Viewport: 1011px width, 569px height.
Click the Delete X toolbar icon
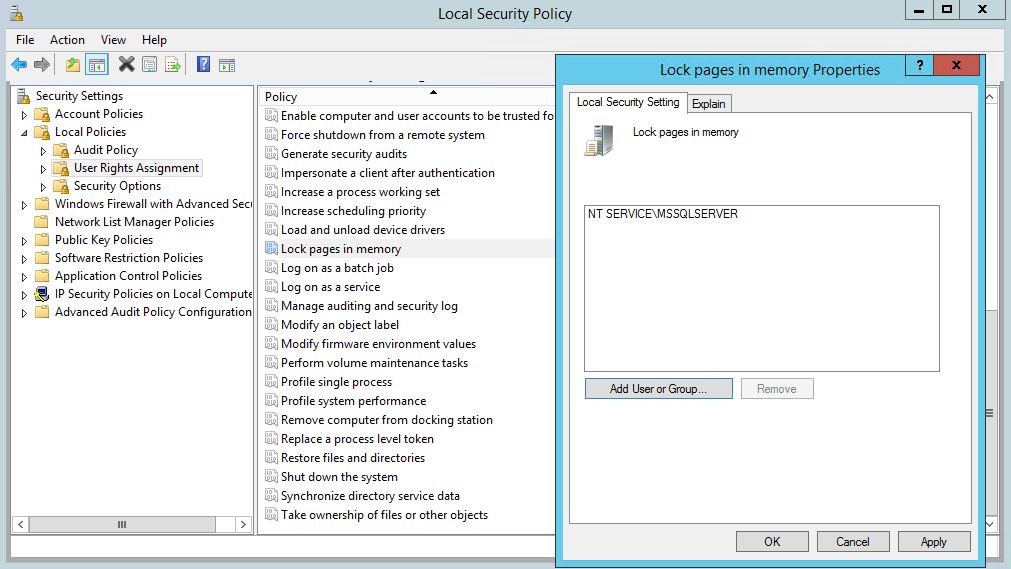pyautogui.click(x=126, y=65)
